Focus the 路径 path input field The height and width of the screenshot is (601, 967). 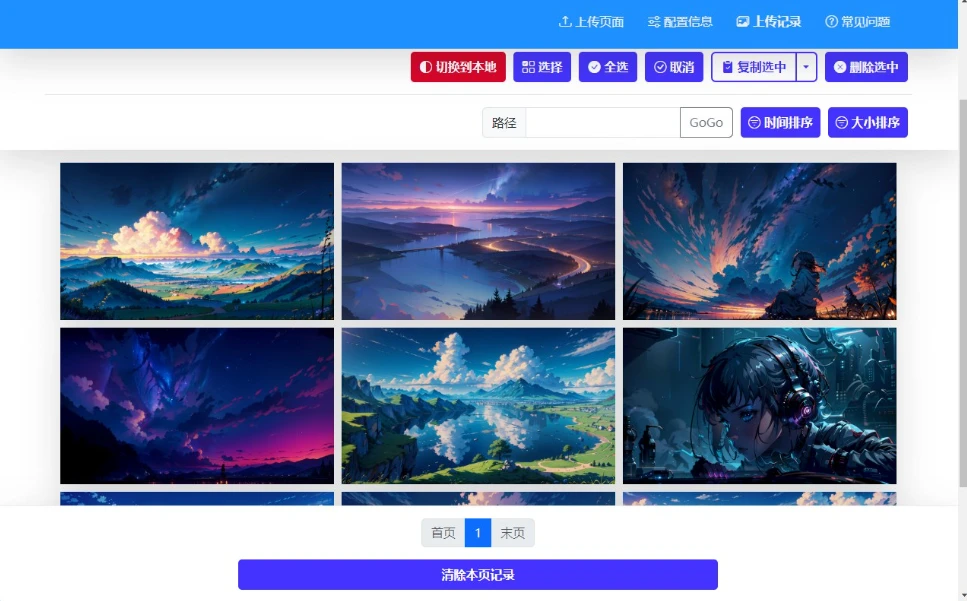tap(602, 123)
